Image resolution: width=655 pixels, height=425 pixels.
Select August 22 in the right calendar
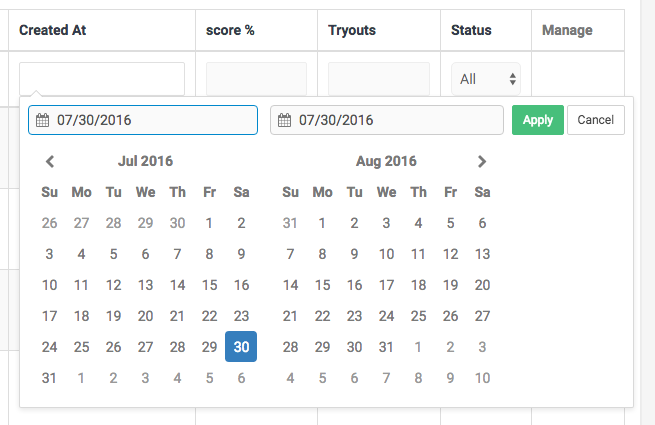pos(322,316)
